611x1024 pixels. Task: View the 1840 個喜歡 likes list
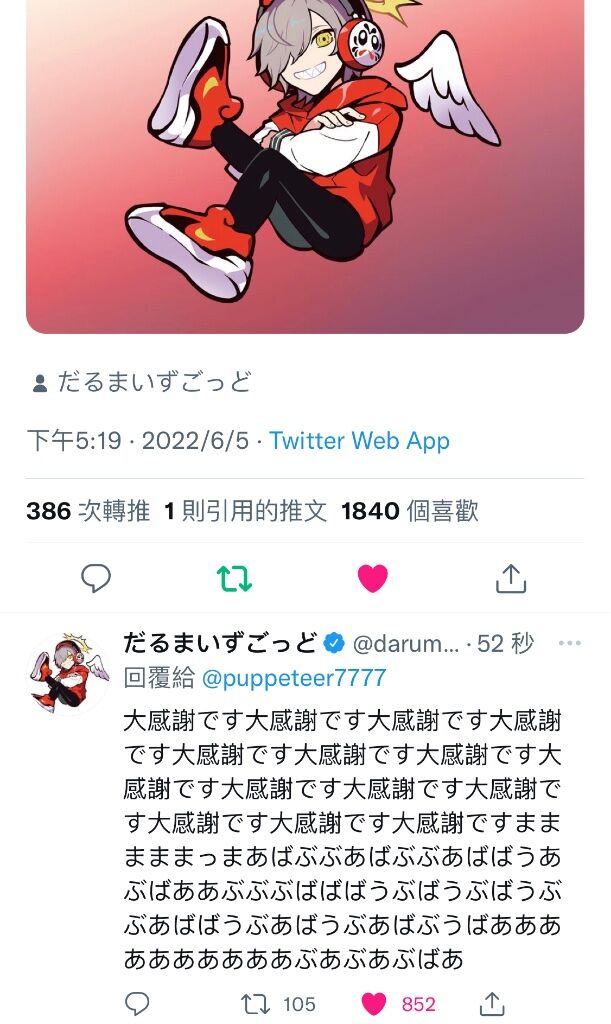tap(410, 511)
